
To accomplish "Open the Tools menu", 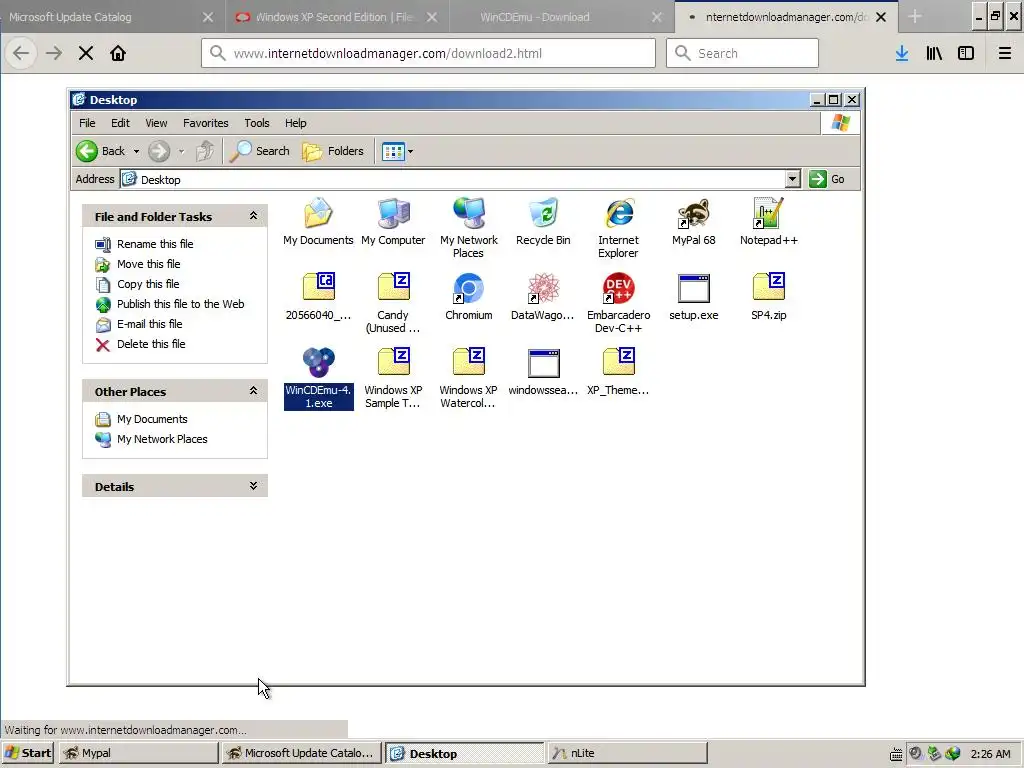I will (x=257, y=123).
